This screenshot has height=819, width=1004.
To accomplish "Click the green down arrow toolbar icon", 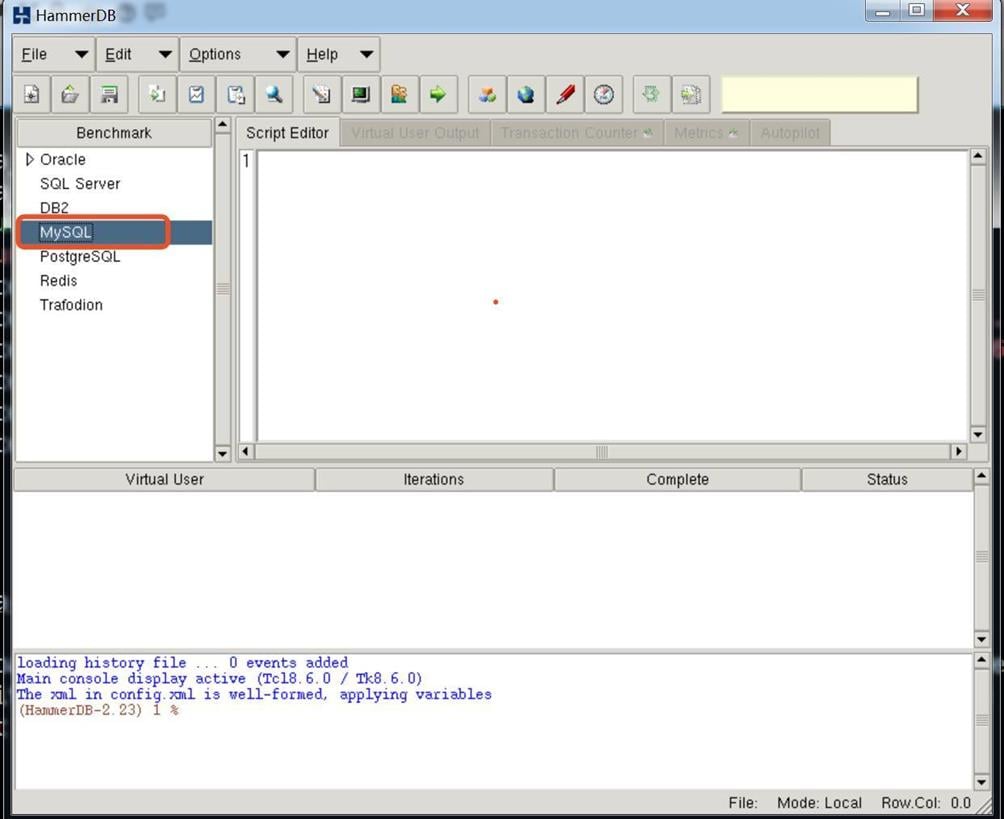I will [x=651, y=95].
